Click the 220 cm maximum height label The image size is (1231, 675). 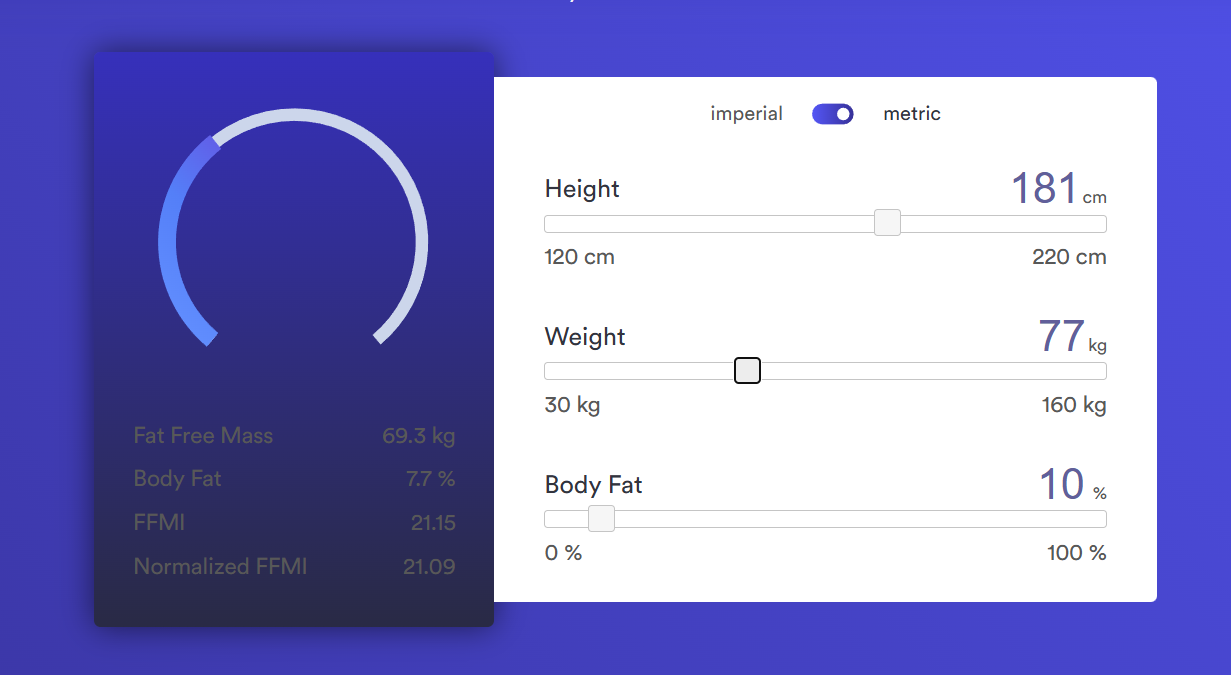(x=1069, y=257)
